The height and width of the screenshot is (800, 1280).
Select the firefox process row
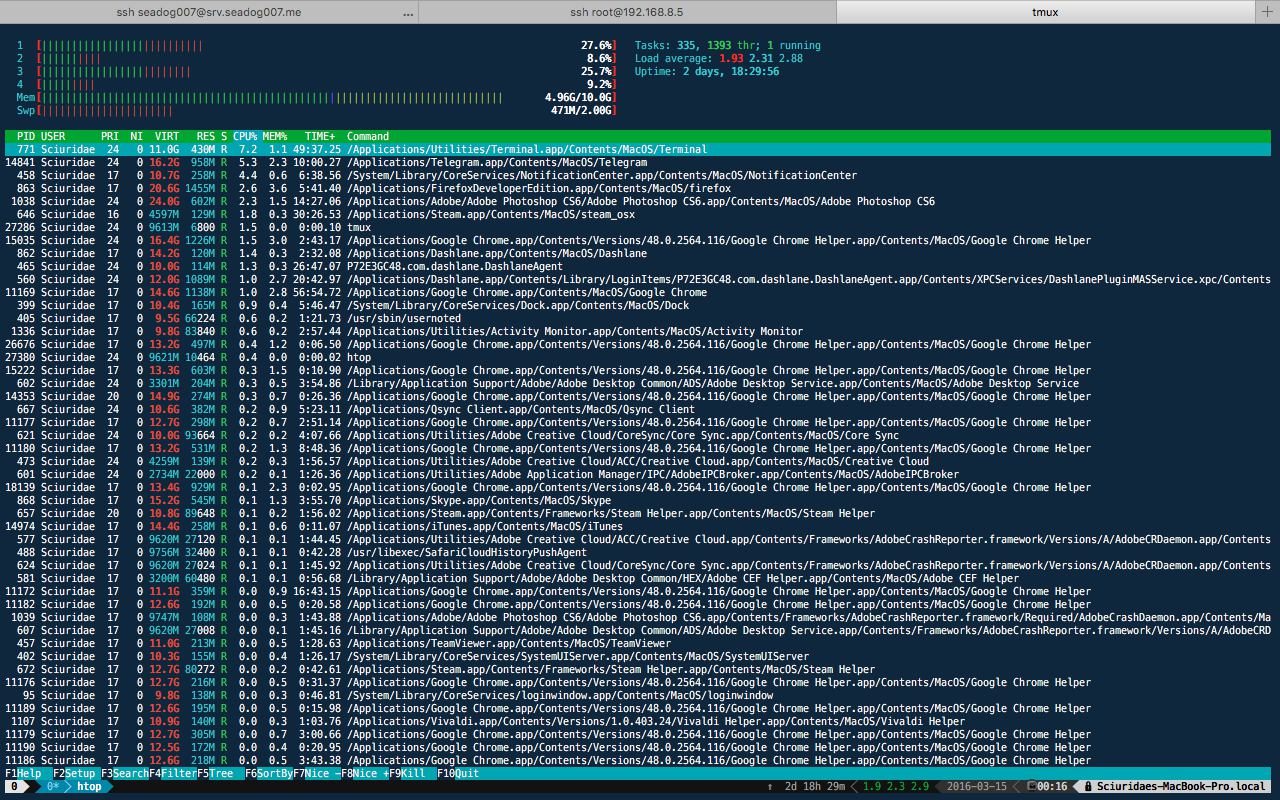(638, 188)
